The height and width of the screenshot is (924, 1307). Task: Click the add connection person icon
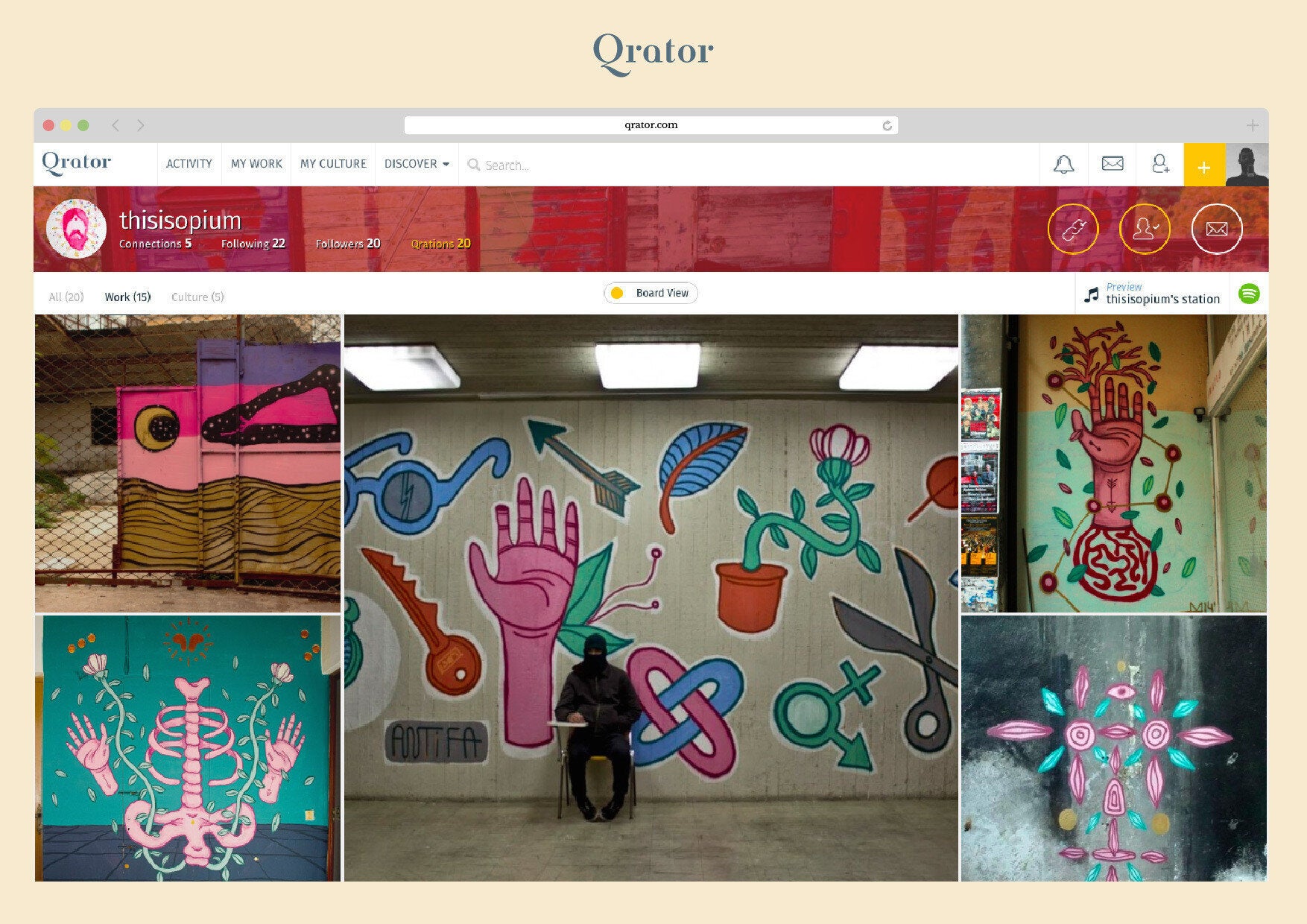1159,164
